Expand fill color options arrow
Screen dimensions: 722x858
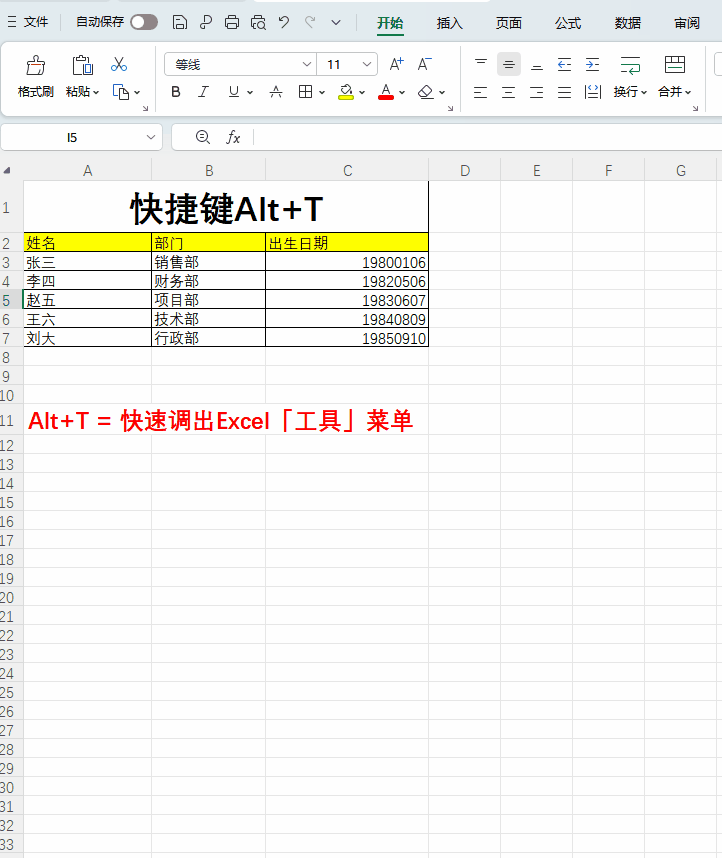362,92
